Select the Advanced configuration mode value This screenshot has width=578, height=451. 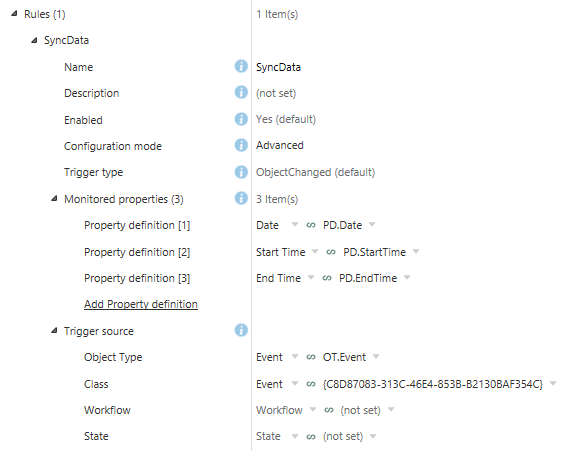(x=280, y=145)
